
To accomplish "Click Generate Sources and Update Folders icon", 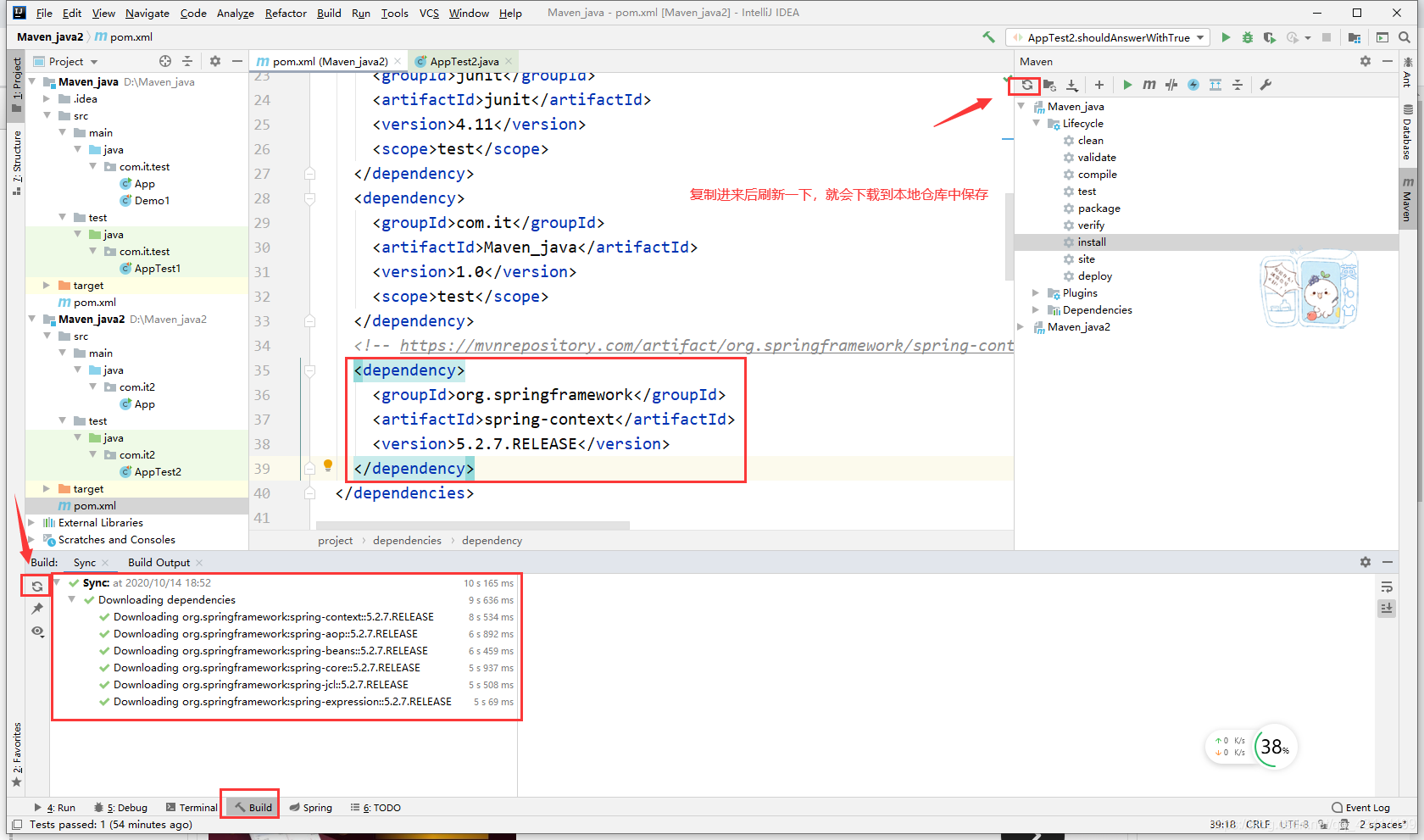I will [x=1049, y=85].
